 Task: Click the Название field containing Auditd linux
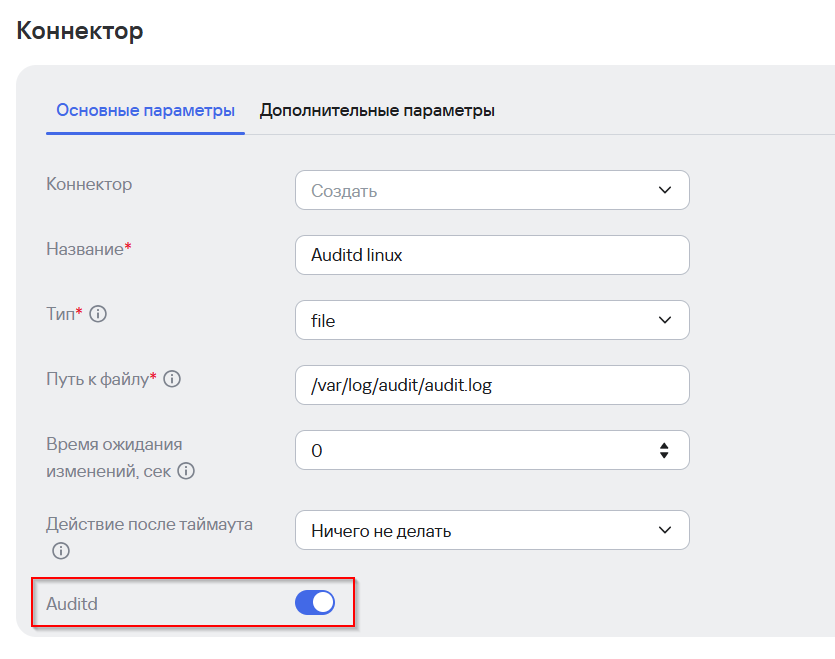click(x=492, y=255)
